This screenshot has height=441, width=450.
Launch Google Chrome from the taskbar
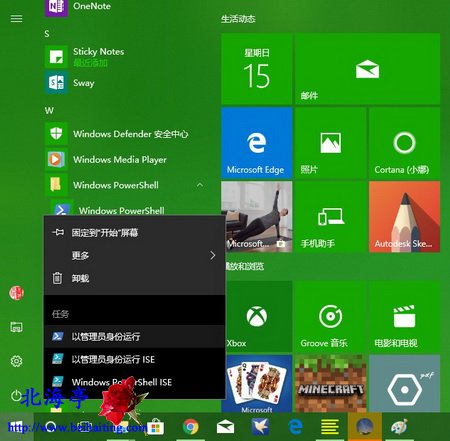point(191,427)
